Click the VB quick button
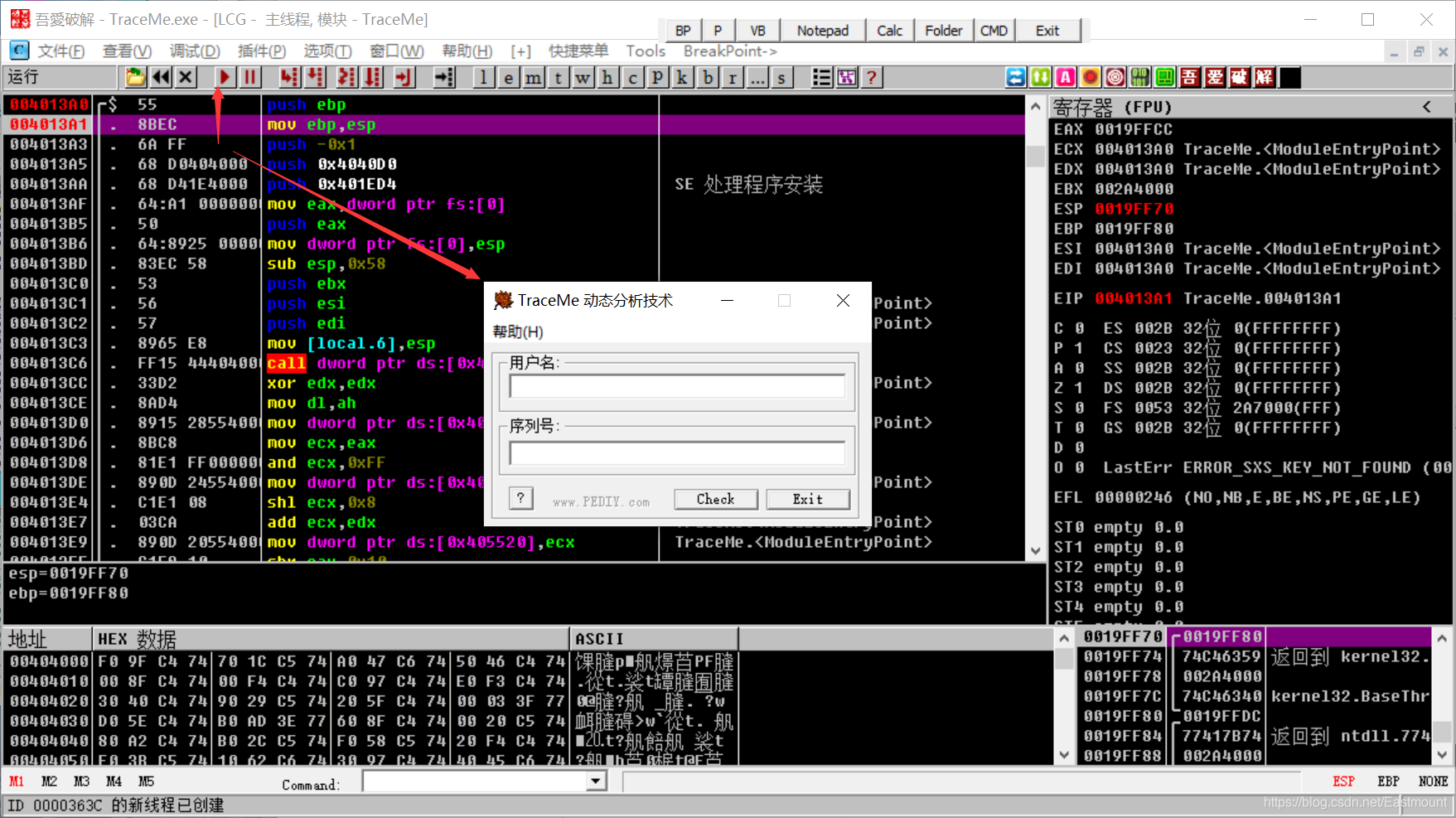Screen dimensions: 1456x818 [x=757, y=31]
